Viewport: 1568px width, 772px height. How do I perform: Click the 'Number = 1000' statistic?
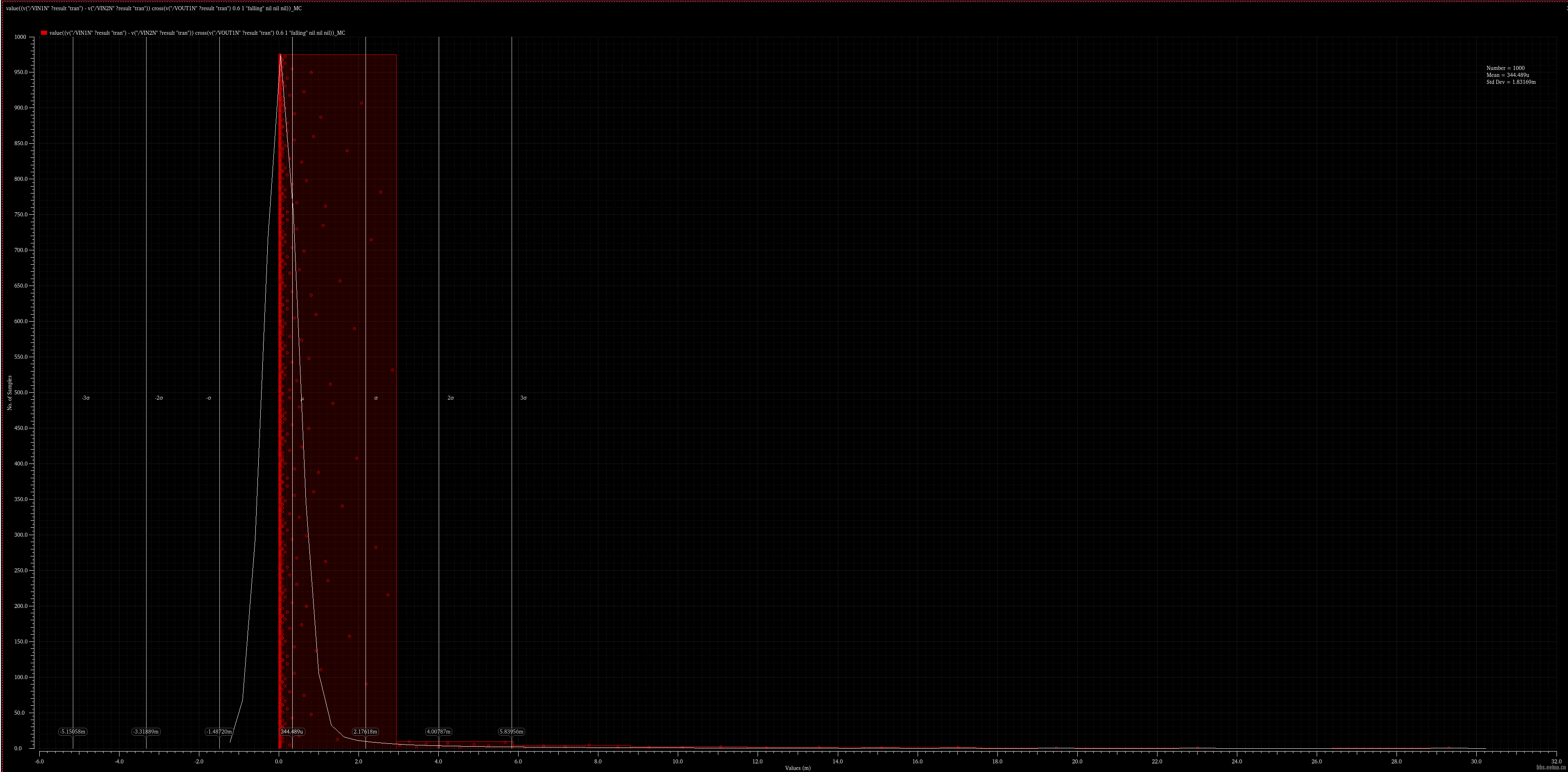click(1505, 68)
